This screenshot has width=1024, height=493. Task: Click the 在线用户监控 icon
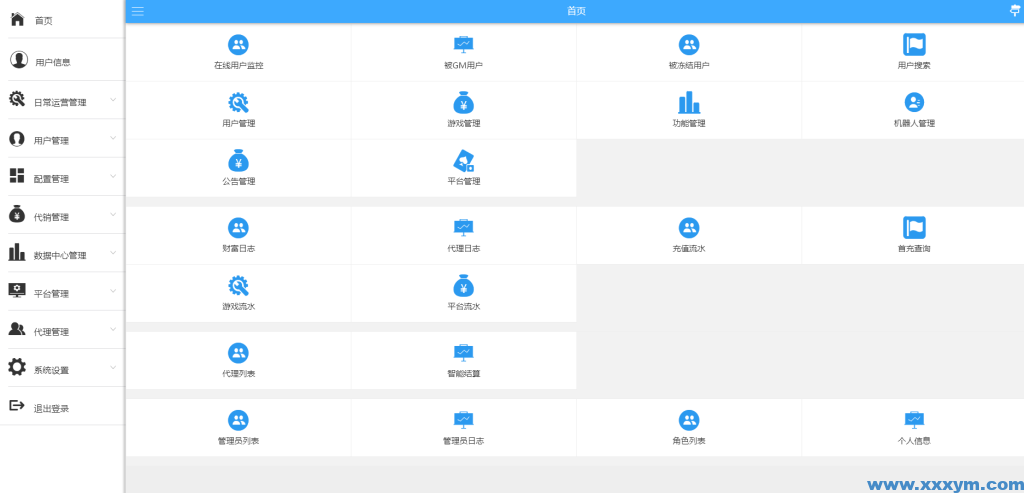(238, 45)
